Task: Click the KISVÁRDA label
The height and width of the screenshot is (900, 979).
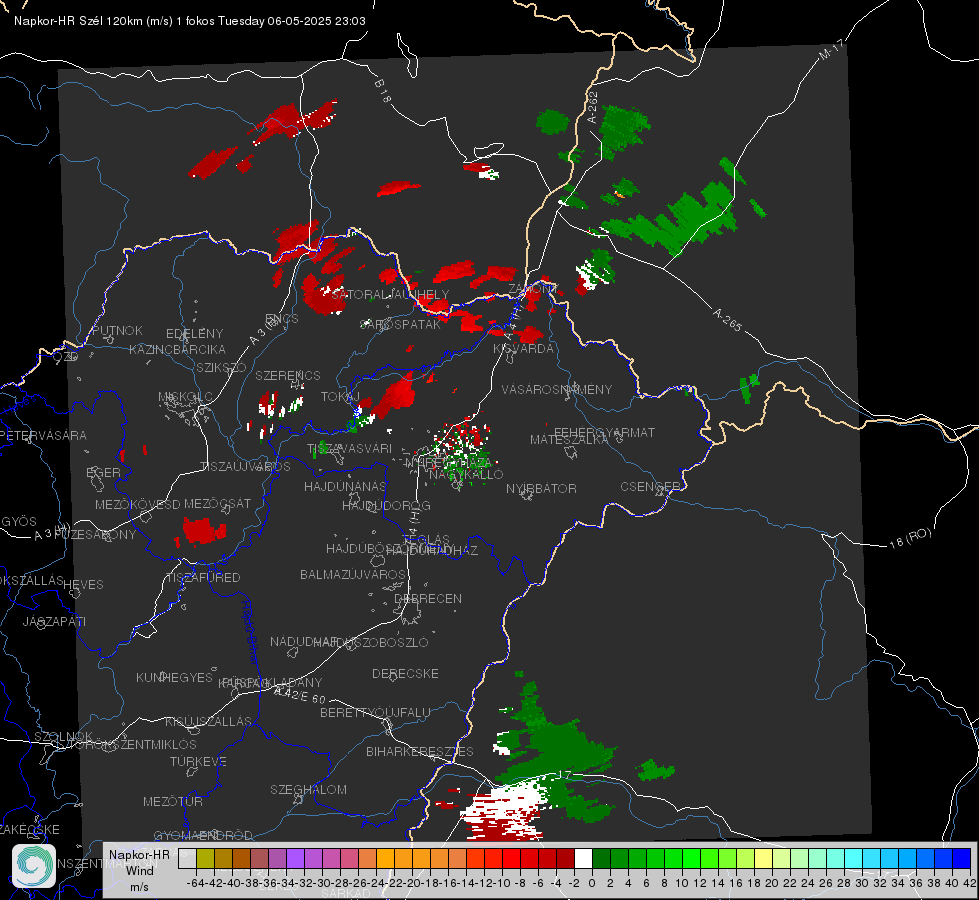Action: point(524,349)
